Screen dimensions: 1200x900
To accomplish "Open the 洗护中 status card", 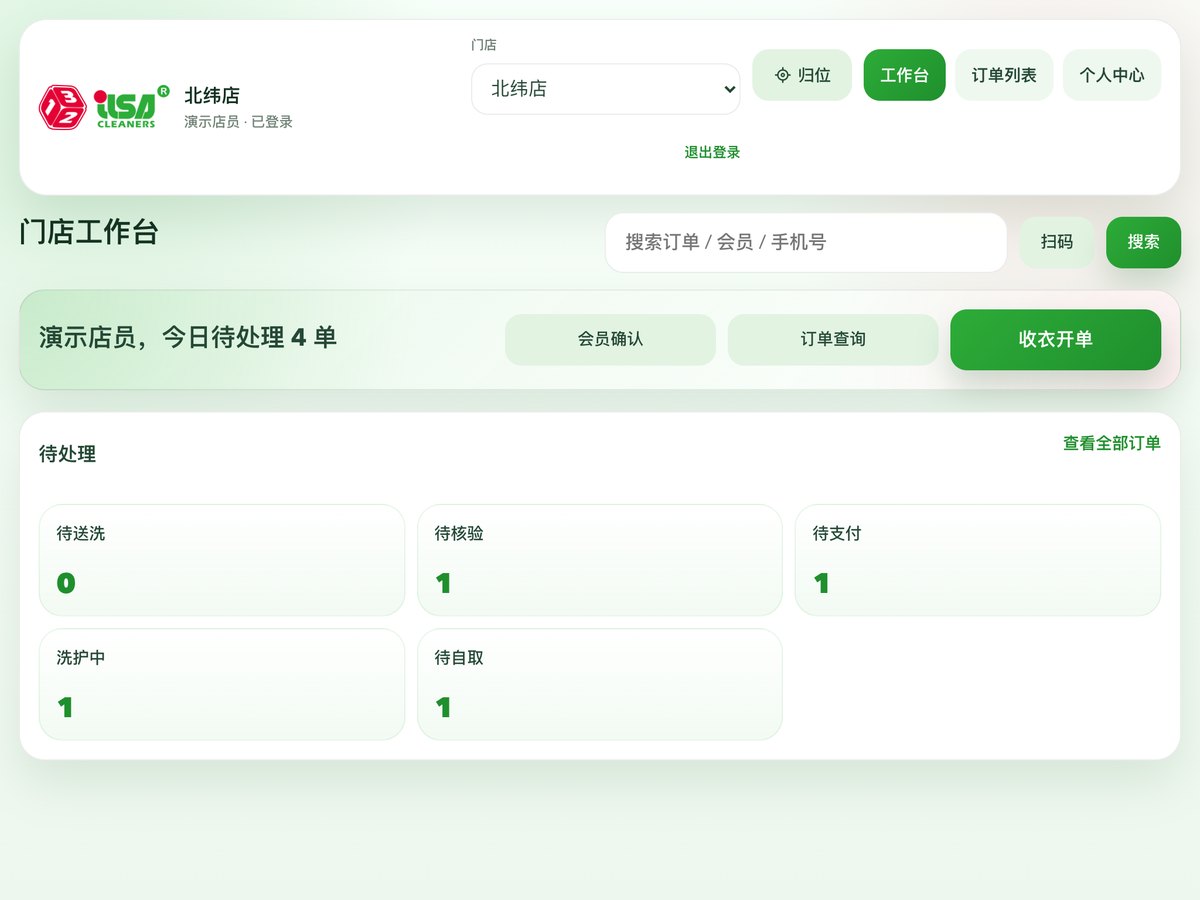I will [x=222, y=684].
